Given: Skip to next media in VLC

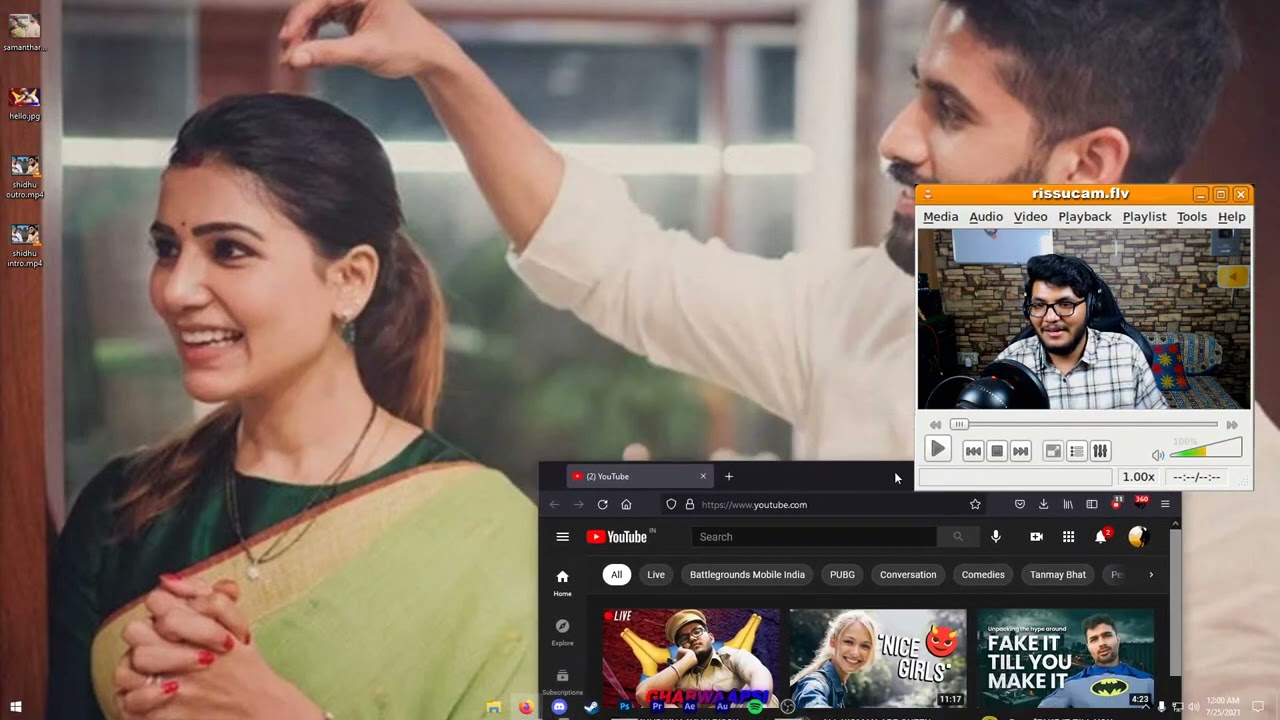Looking at the screenshot, I should tap(1020, 451).
